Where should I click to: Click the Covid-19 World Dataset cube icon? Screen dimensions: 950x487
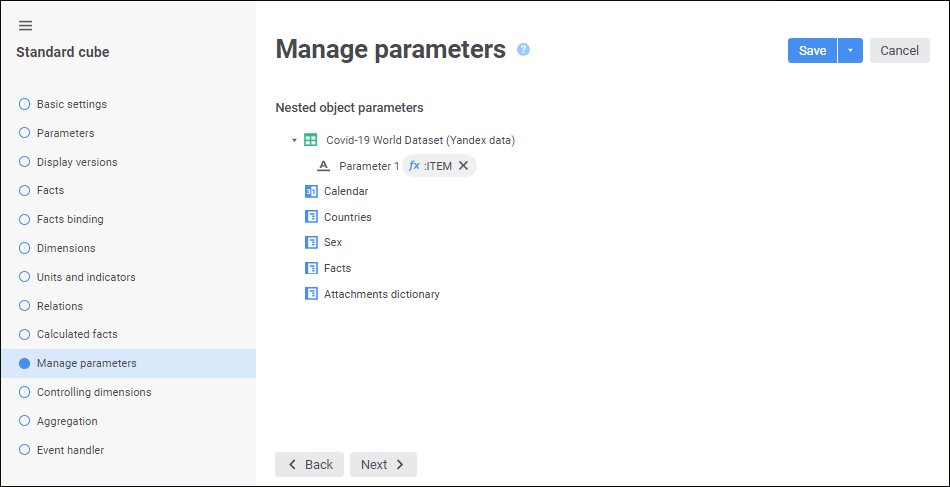311,140
